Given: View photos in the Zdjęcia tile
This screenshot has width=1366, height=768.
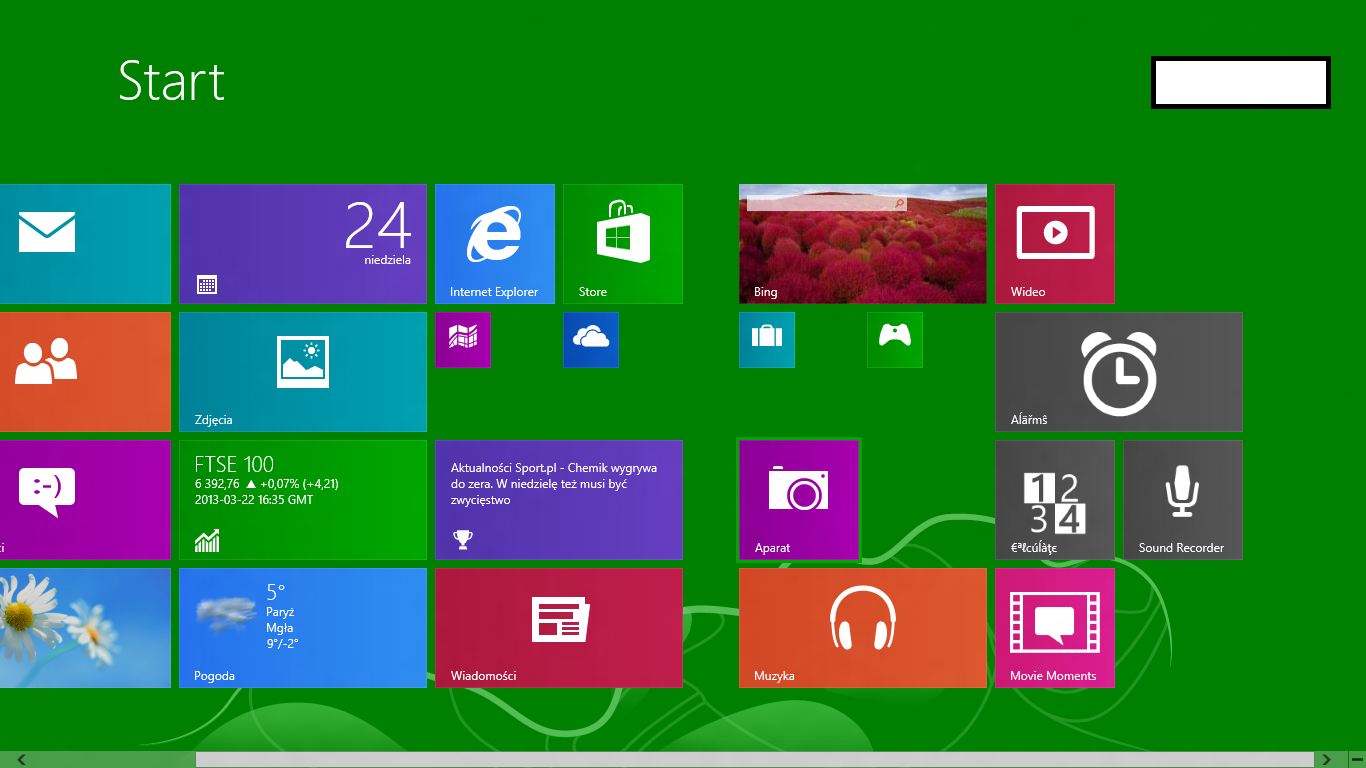Looking at the screenshot, I should tap(303, 371).
